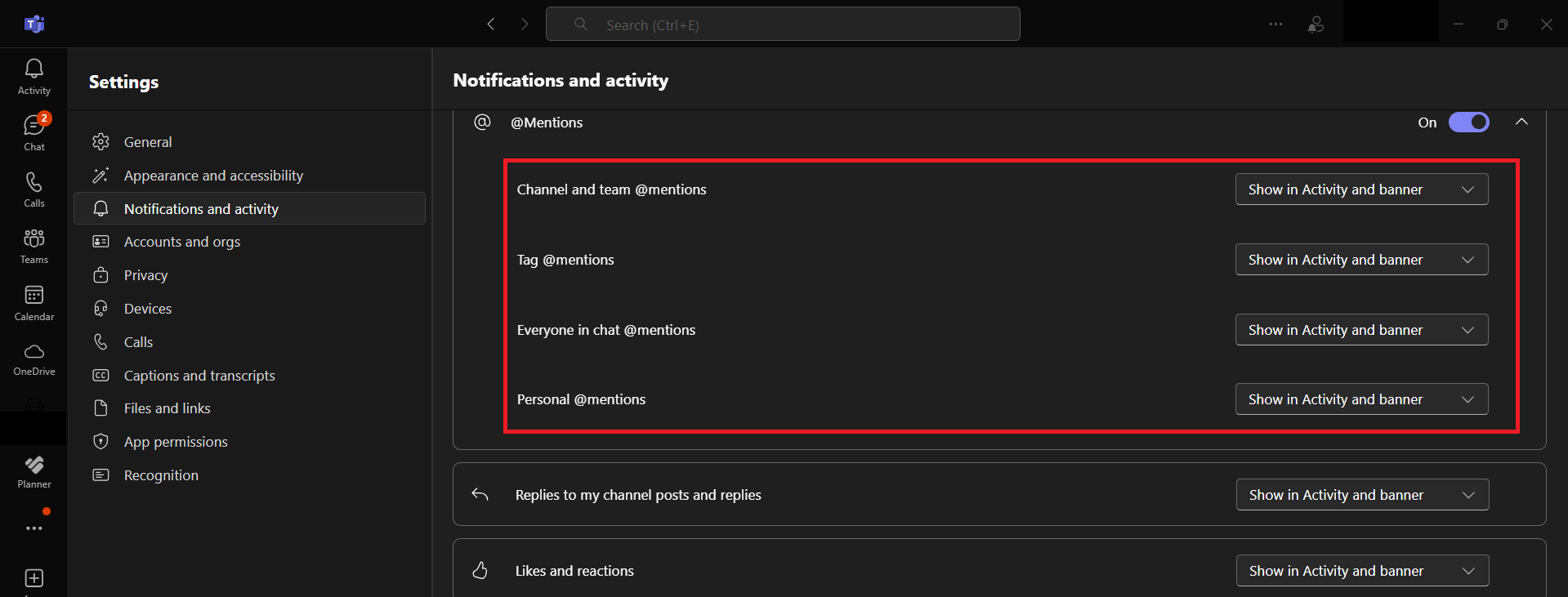Click the Replies to my channel posts label

click(638, 494)
